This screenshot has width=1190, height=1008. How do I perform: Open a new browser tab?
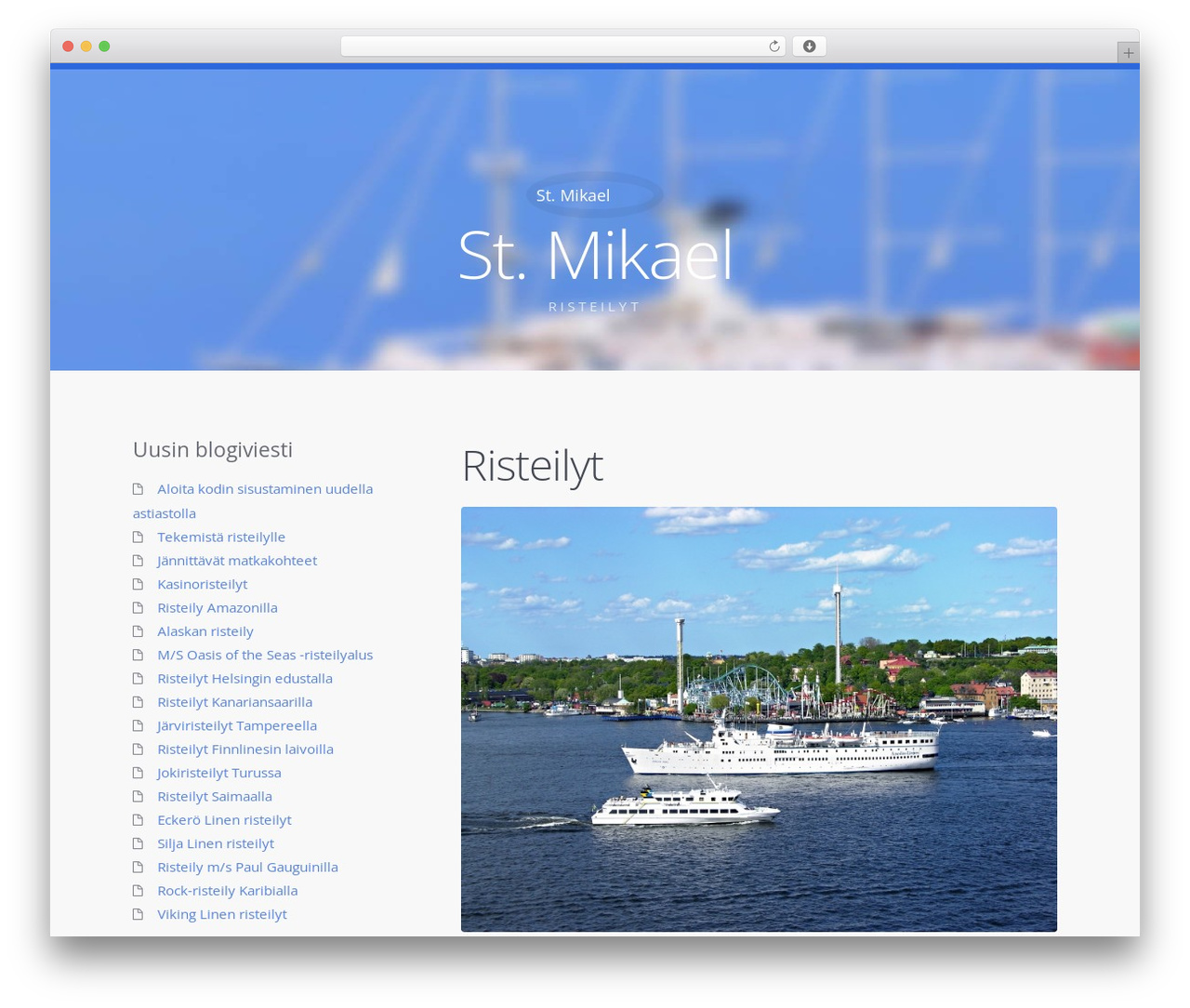pos(1128,53)
